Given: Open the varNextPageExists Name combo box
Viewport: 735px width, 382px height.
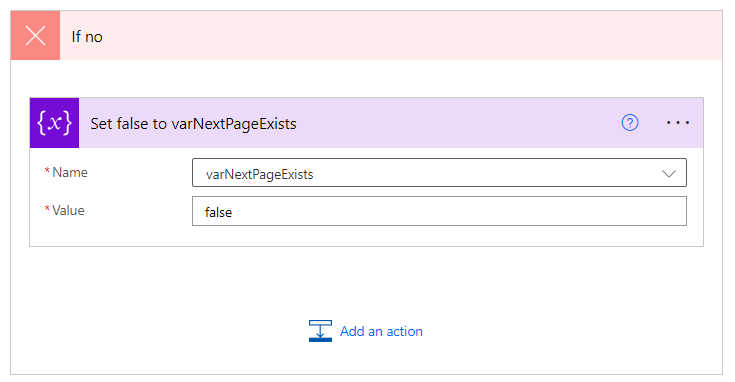Looking at the screenshot, I should [x=439, y=172].
